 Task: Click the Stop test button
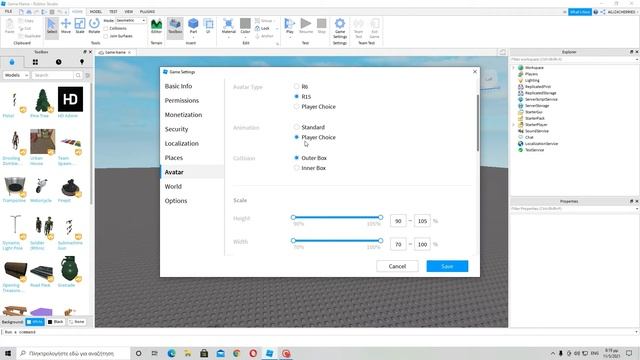tap(322, 26)
